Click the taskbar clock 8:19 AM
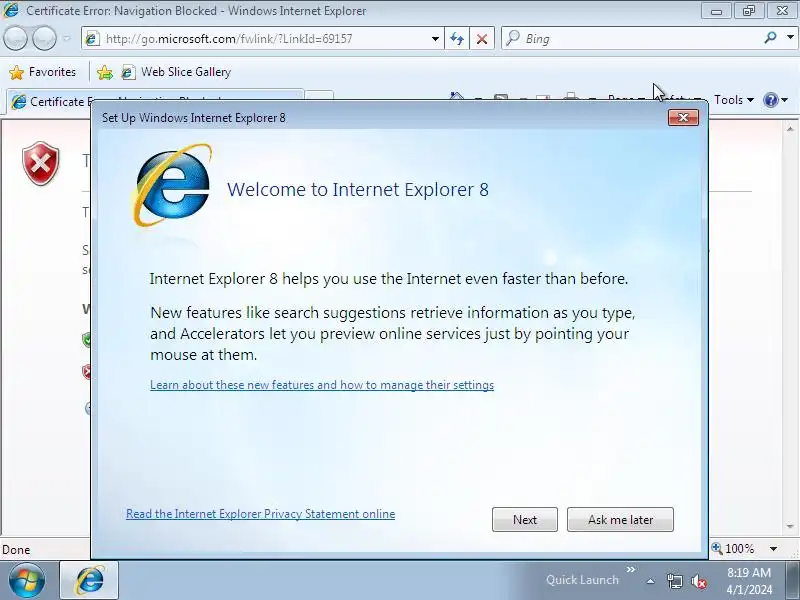This screenshot has width=800, height=600. 748,581
